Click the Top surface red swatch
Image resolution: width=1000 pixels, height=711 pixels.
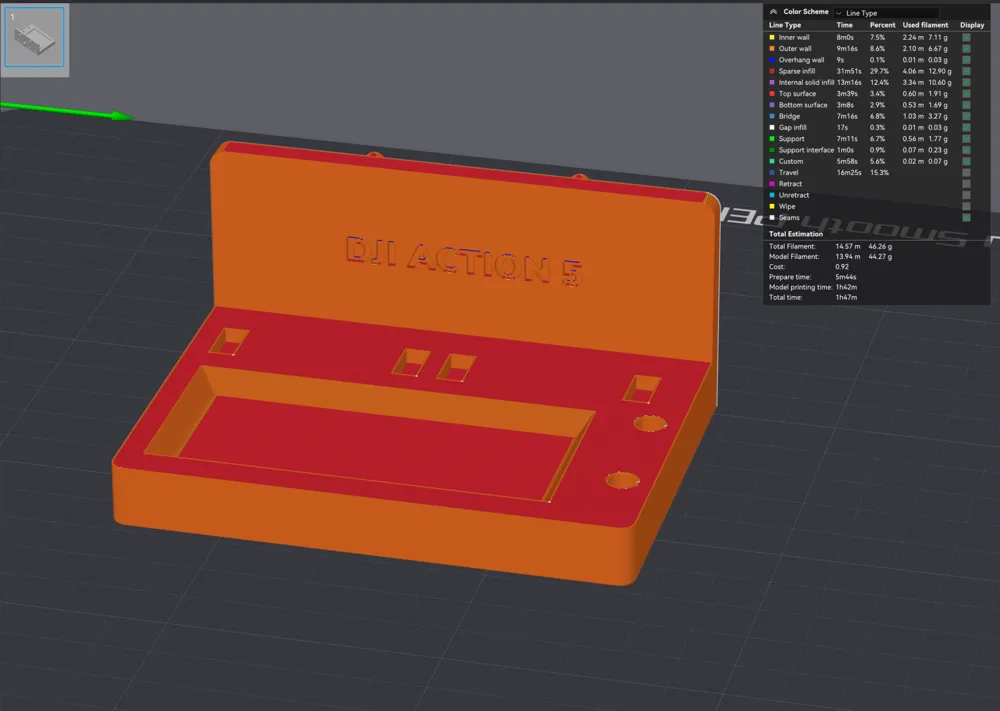772,94
